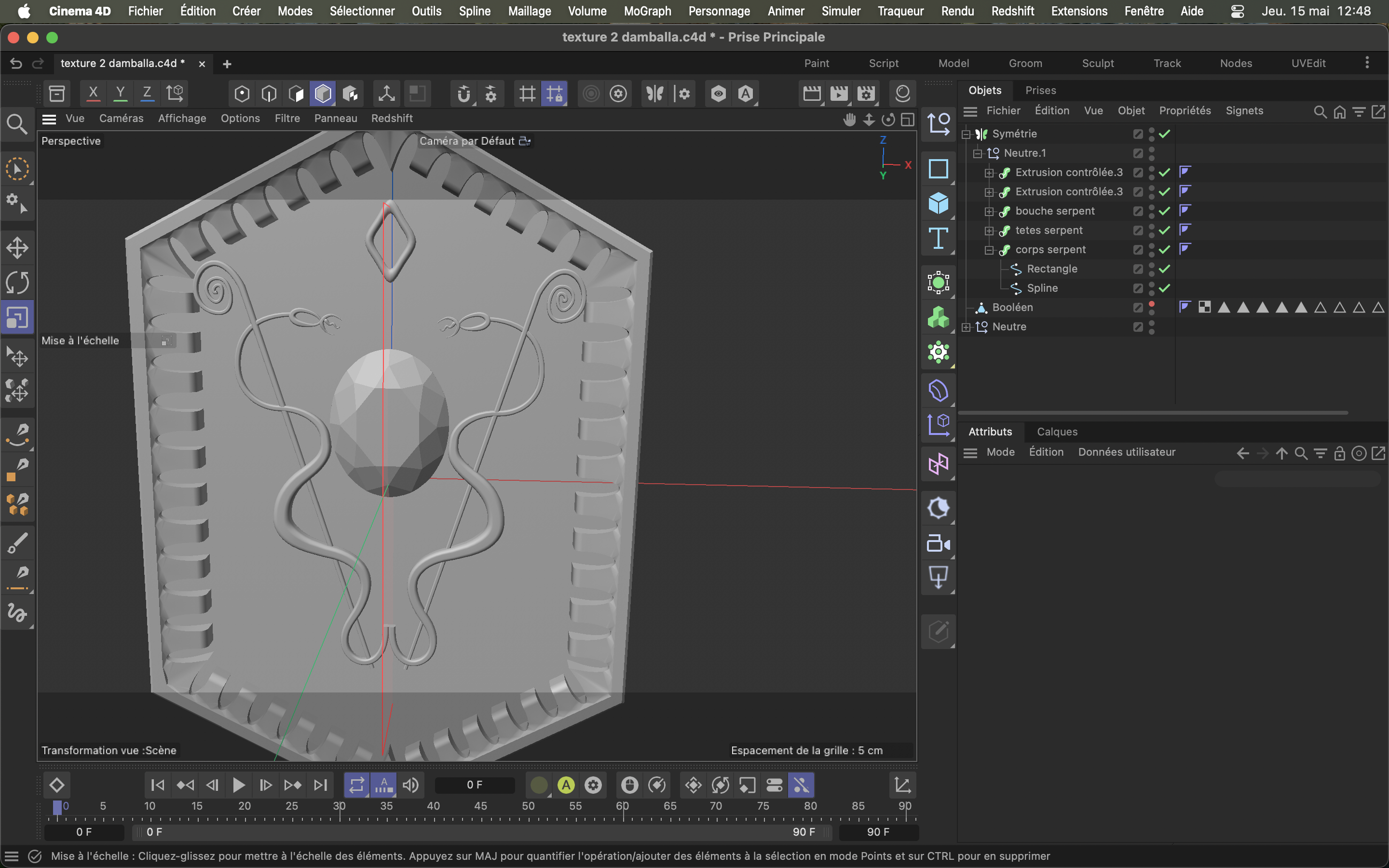Toggle the Rectangle object enable checkmark

1165,269
